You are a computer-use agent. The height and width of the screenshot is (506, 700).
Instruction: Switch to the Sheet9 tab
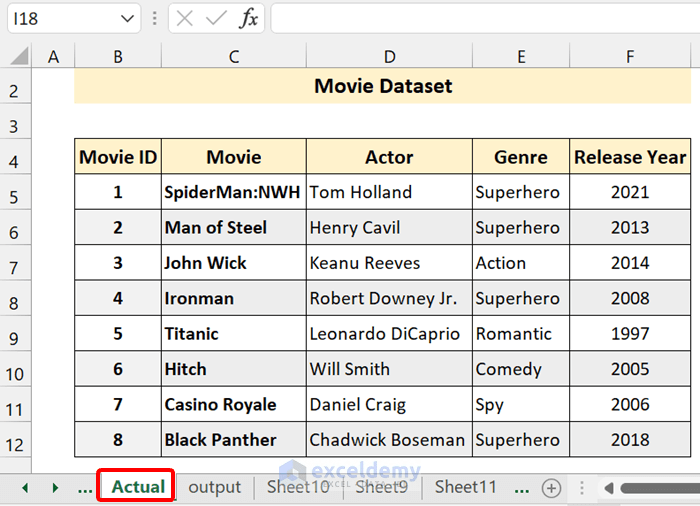pos(382,487)
